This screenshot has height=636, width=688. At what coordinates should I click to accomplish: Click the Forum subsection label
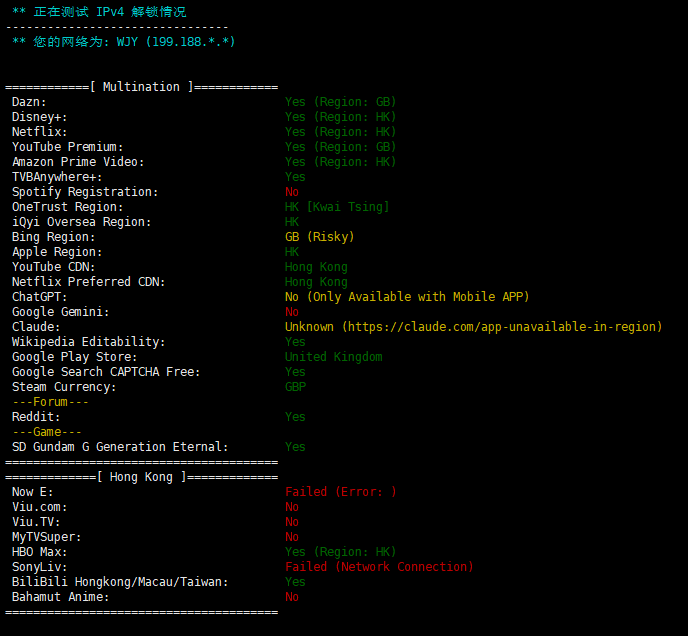pos(50,402)
